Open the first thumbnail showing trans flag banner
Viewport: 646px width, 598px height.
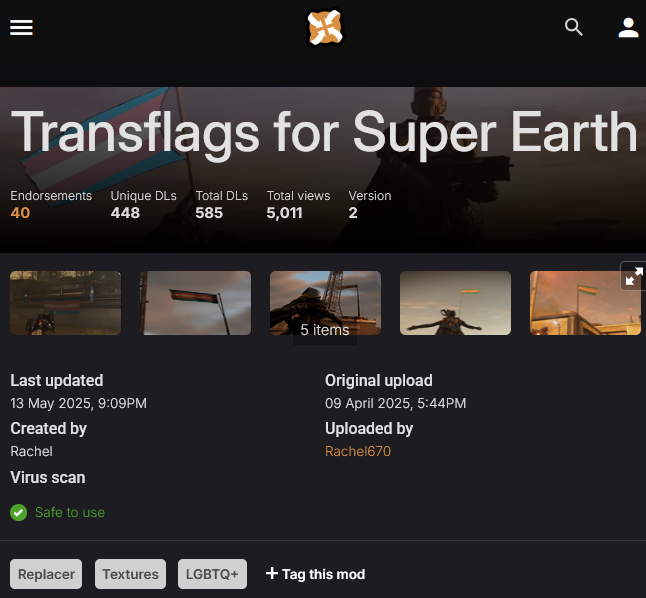(x=66, y=303)
